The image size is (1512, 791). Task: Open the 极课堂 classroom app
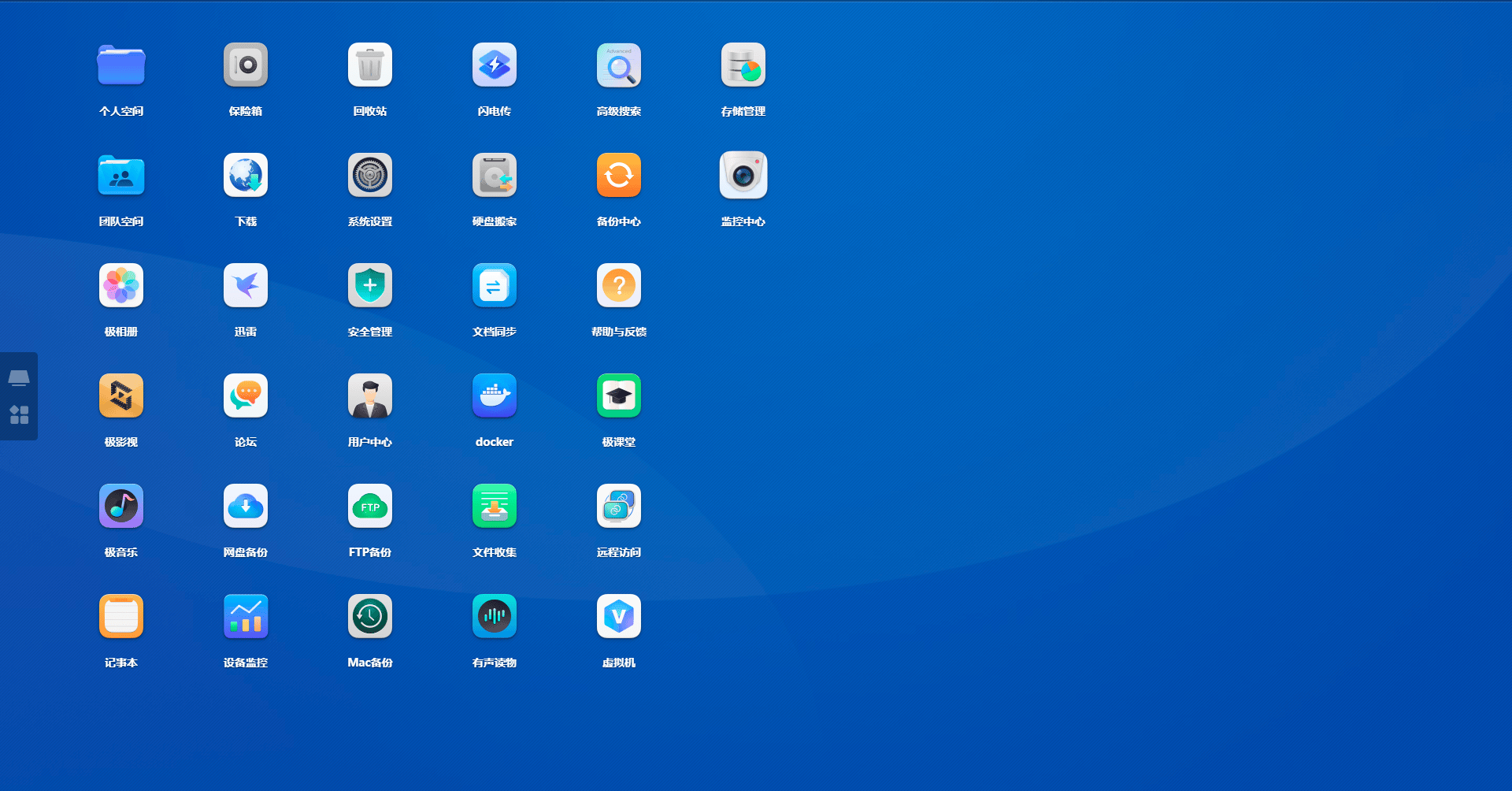coord(619,395)
